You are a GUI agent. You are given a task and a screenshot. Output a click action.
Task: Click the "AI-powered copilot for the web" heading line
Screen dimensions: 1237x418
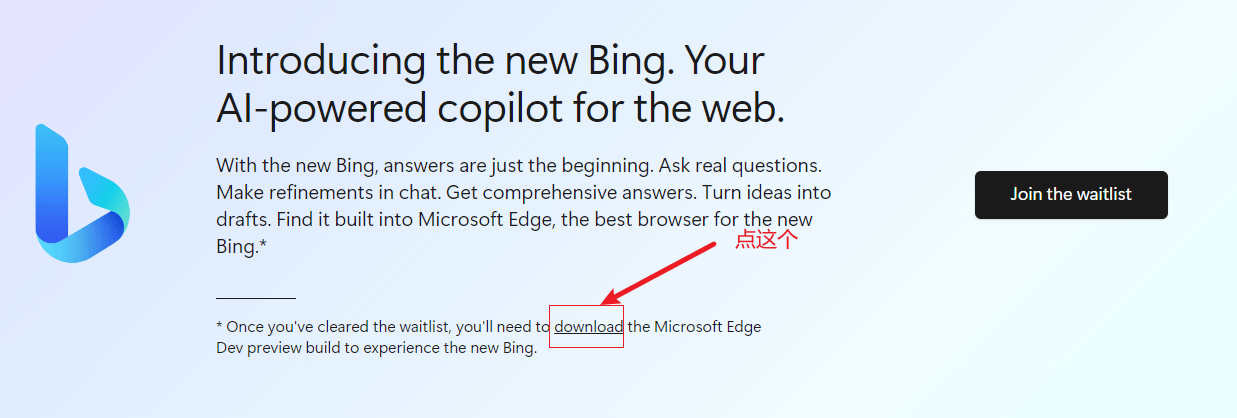click(500, 108)
